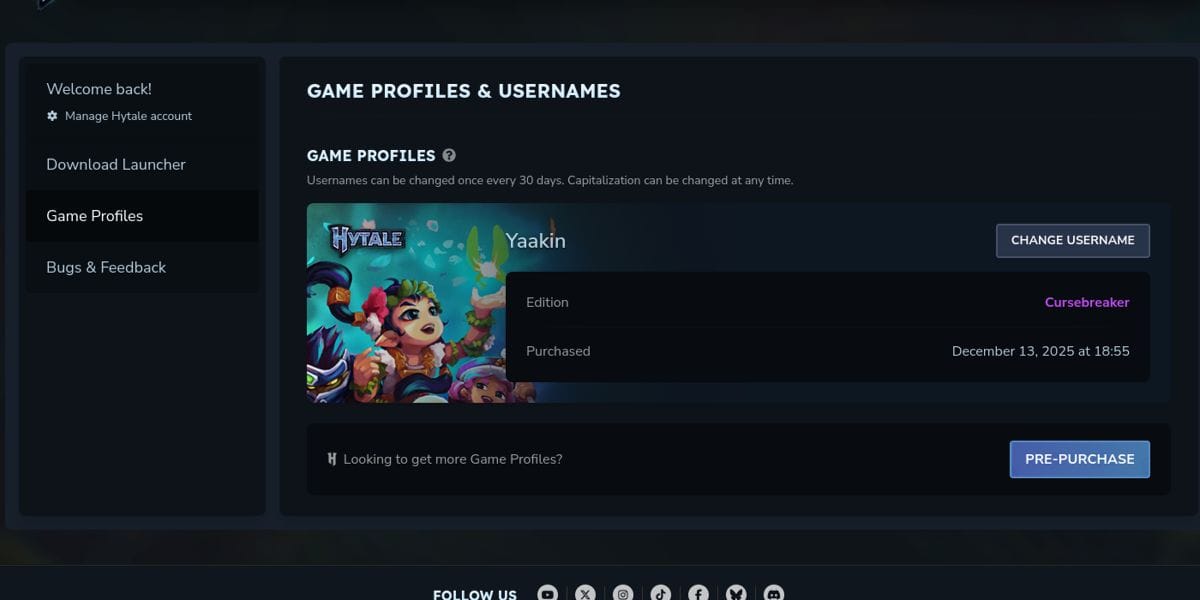Click the Change Username button

point(1073,240)
